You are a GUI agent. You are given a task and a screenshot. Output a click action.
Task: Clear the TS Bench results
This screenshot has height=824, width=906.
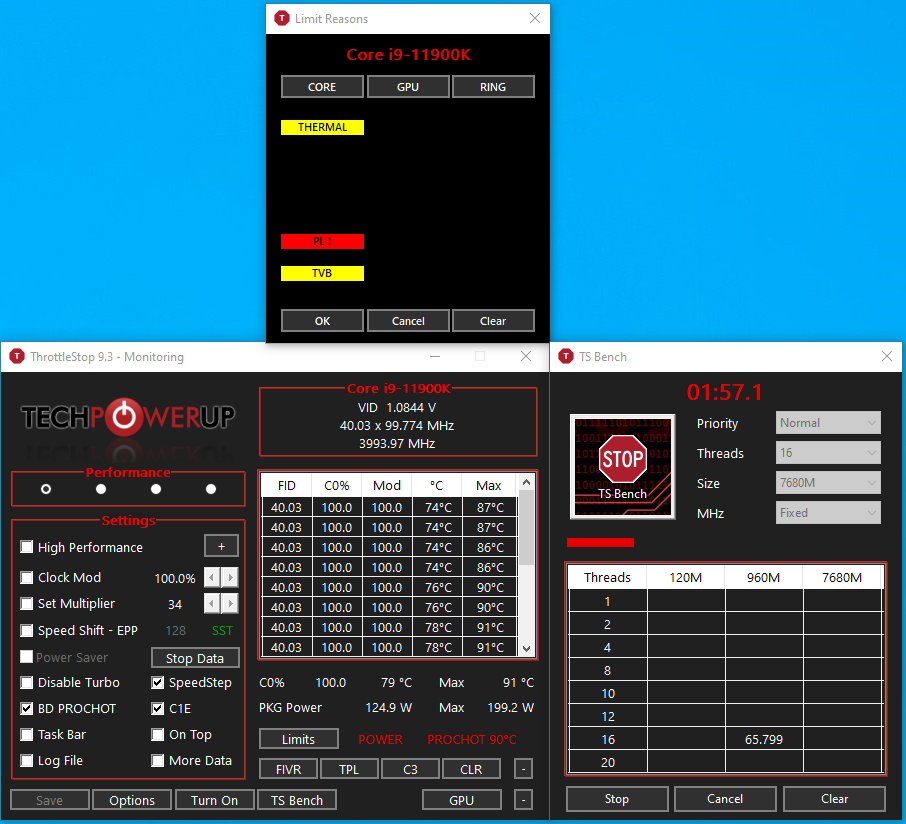pyautogui.click(x=834, y=799)
